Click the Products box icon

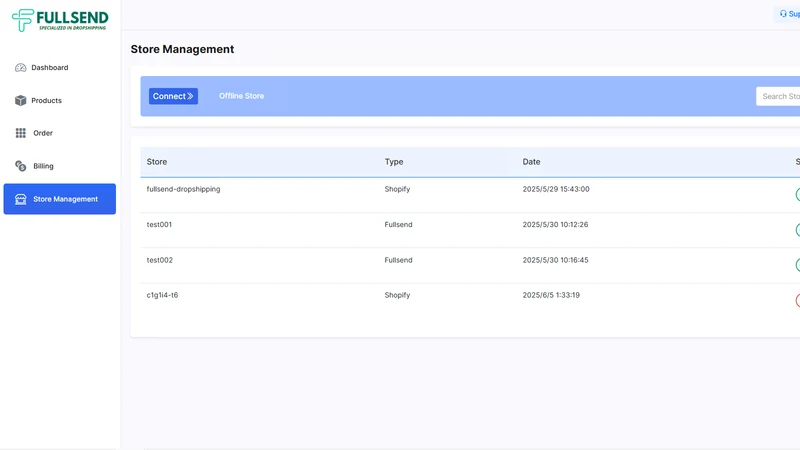20,101
